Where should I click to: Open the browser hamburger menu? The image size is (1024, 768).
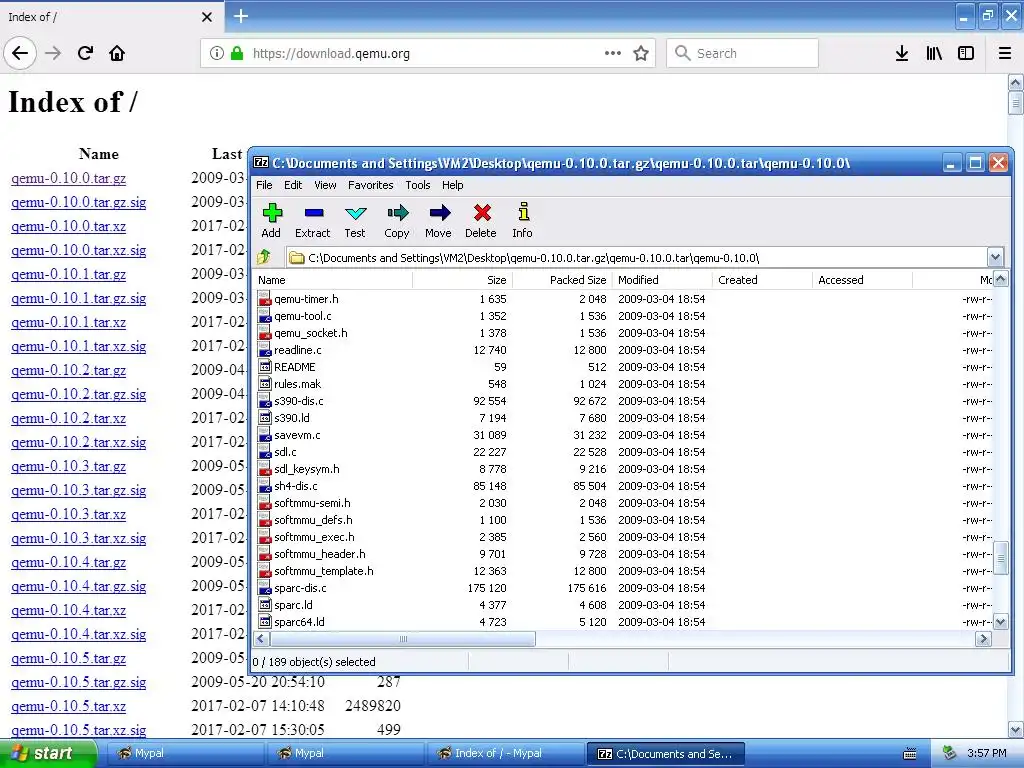pyautogui.click(x=1005, y=54)
